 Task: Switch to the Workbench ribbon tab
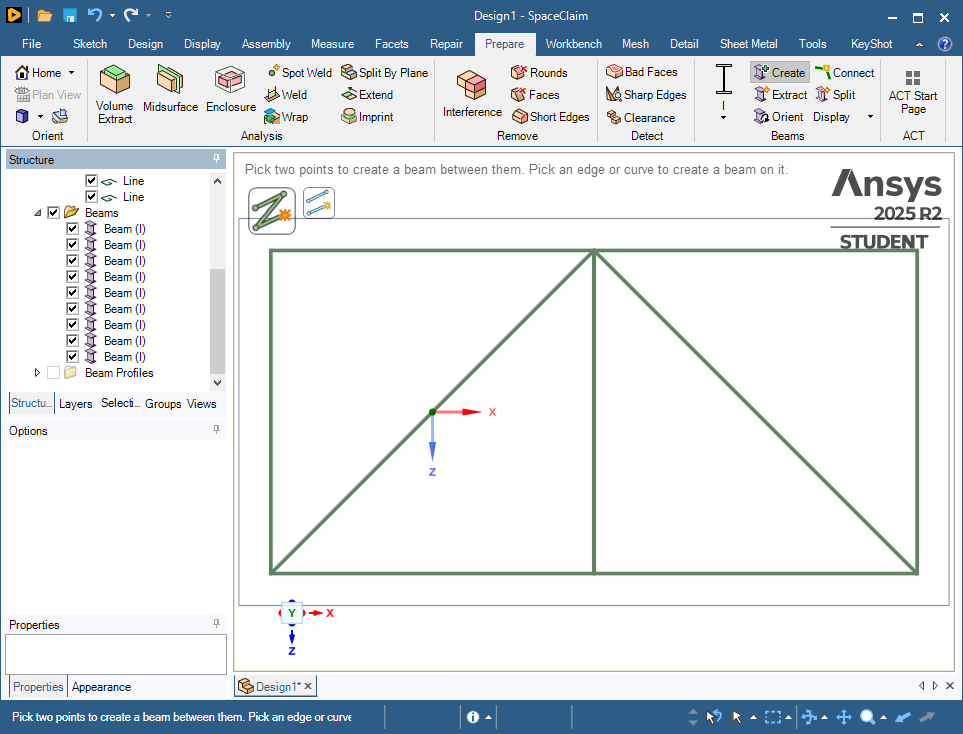tap(573, 44)
